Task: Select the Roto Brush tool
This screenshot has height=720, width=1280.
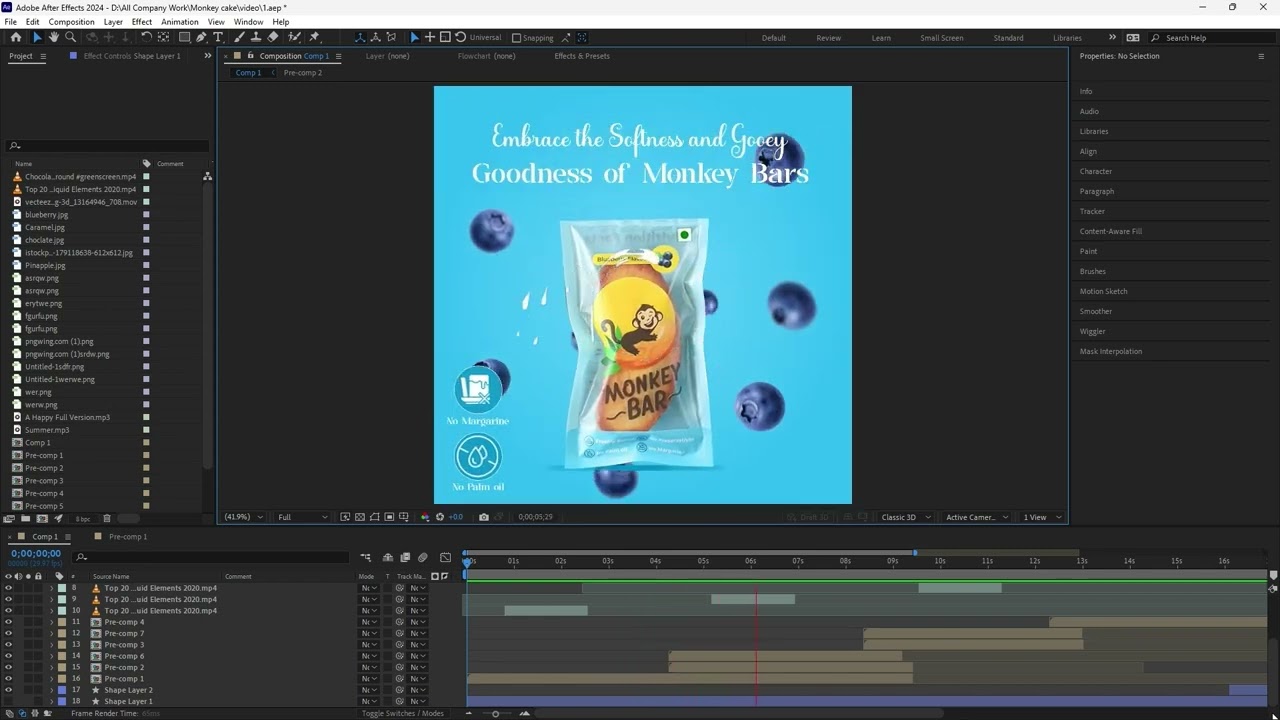Action: tap(295, 37)
